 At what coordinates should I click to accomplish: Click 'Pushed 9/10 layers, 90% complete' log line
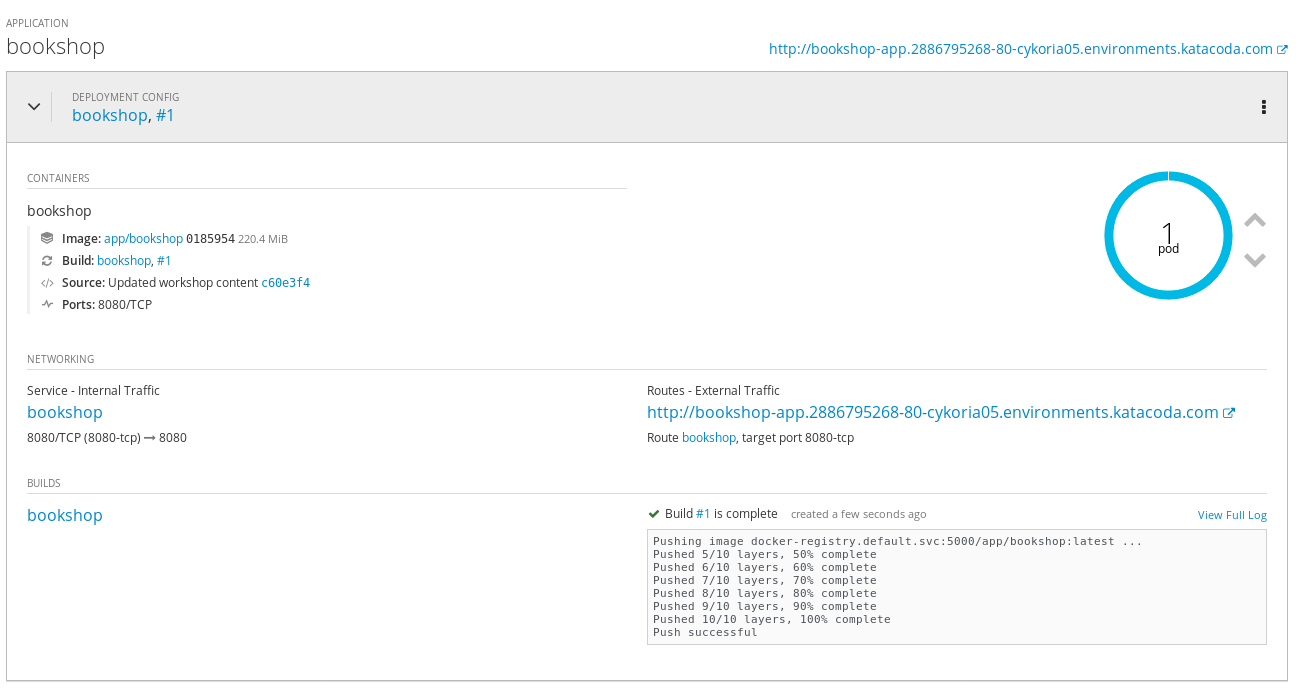(764, 606)
